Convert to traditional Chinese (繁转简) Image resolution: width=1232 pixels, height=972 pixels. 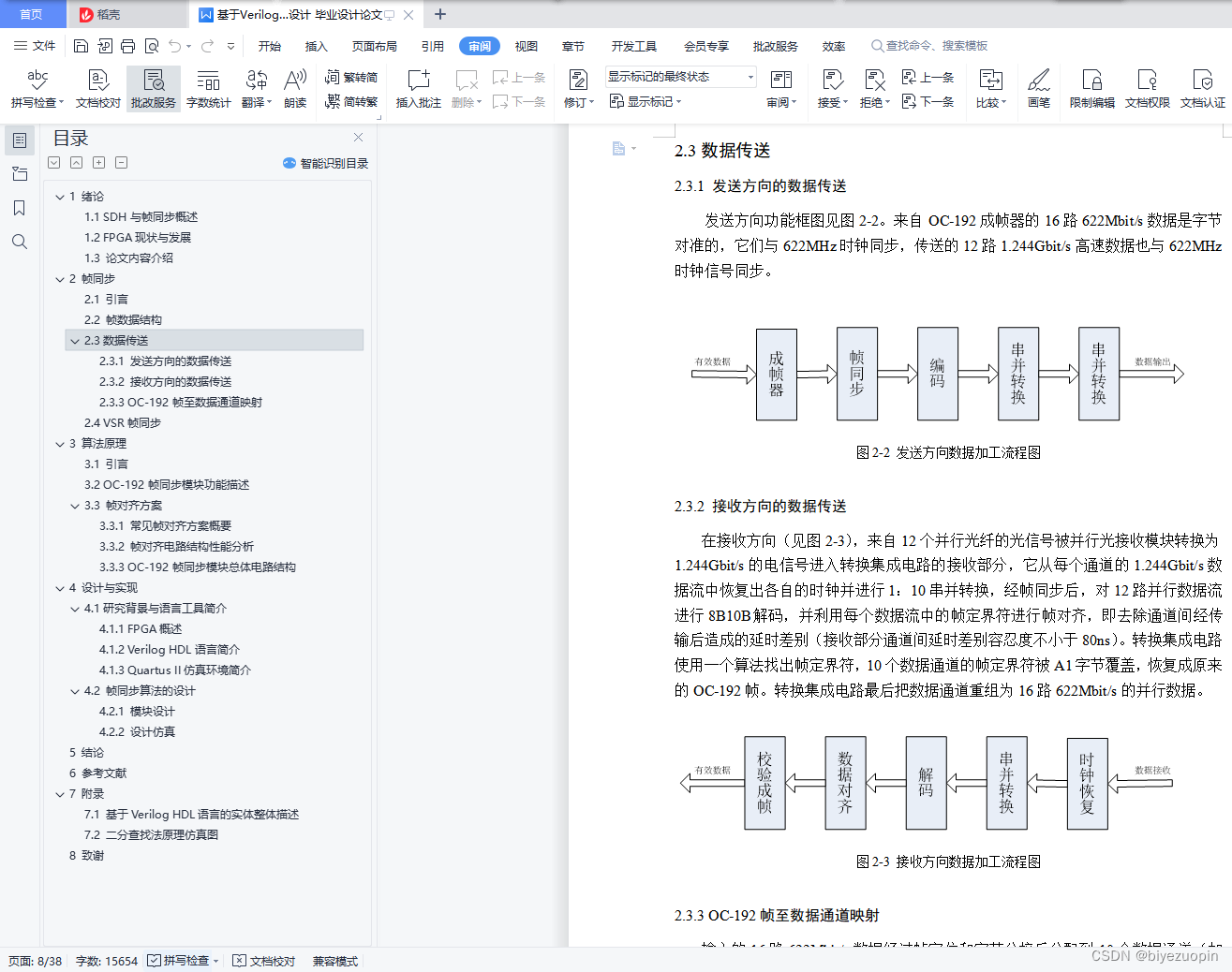351,78
